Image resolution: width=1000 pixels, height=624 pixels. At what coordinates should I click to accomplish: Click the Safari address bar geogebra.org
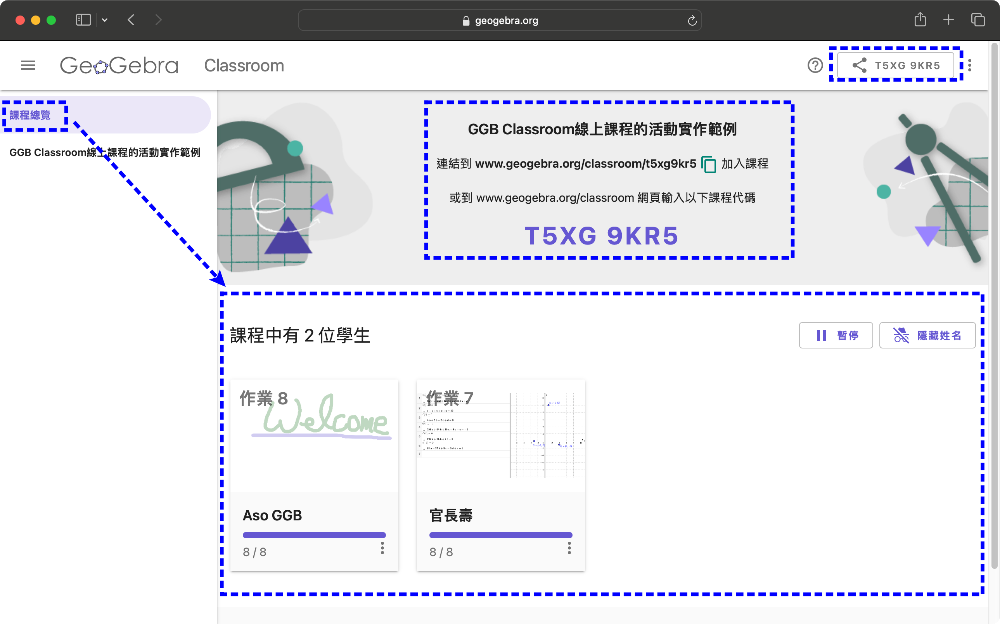(x=500, y=20)
